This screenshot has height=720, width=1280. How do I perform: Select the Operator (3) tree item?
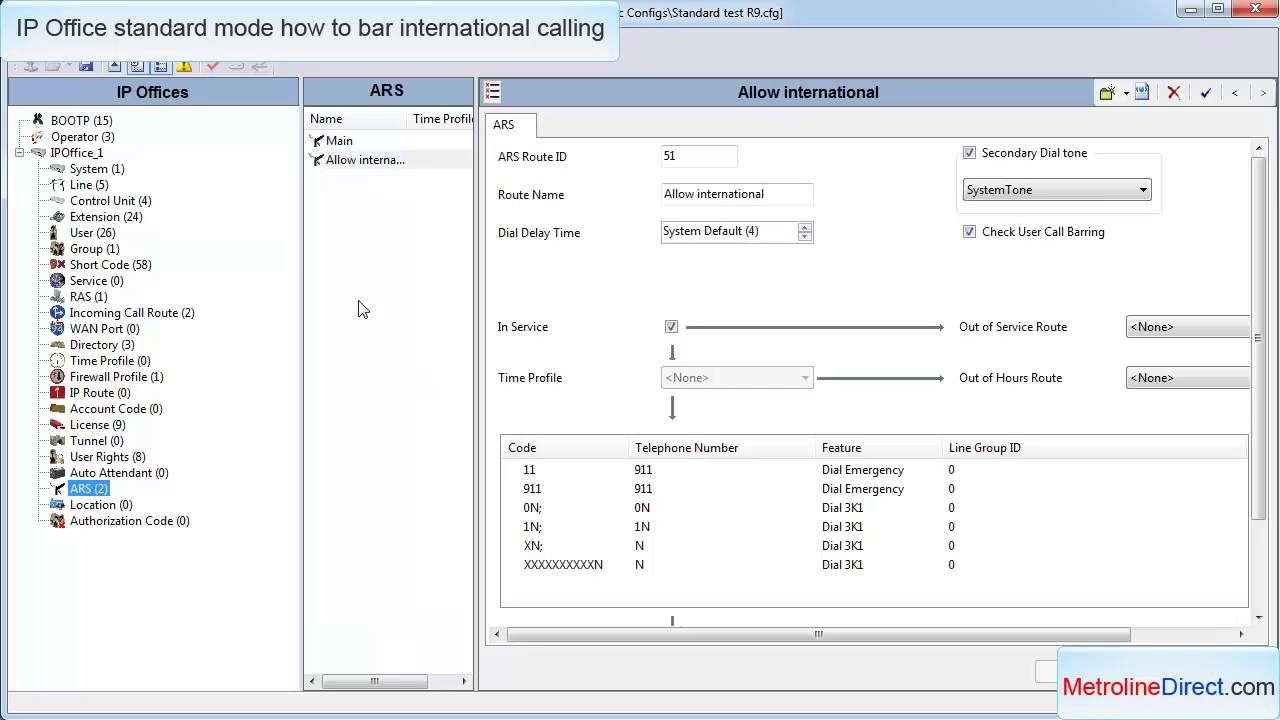[83, 137]
